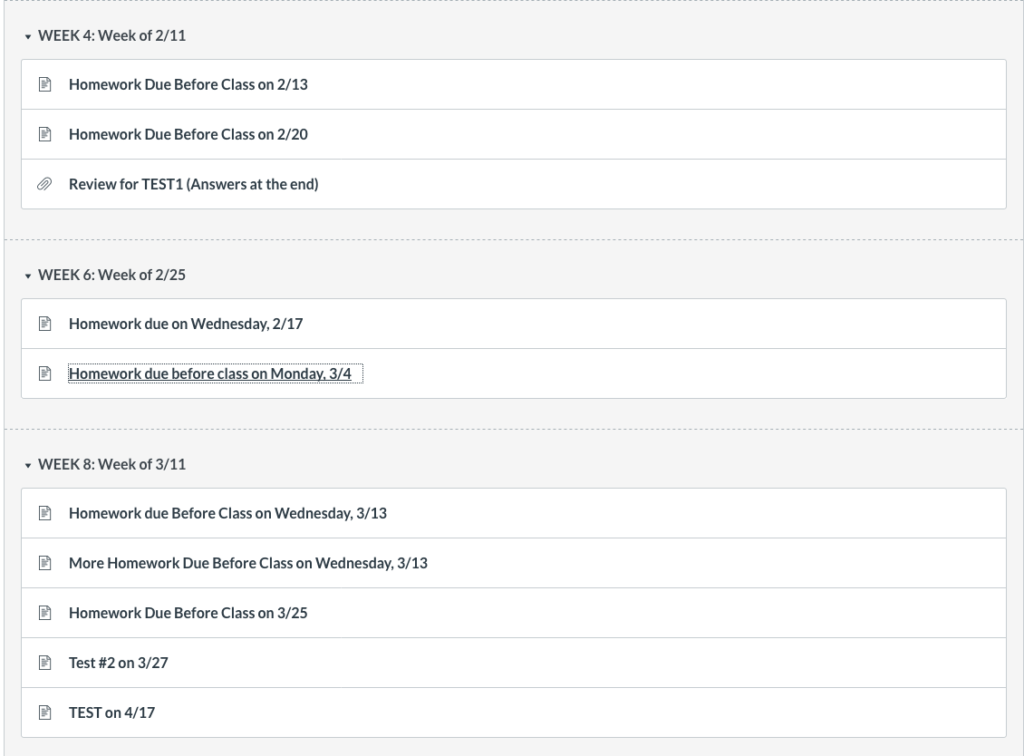1024x756 pixels.
Task: Open More Homework Due Before Class on Wednesday, 3/13
Action: tap(248, 563)
